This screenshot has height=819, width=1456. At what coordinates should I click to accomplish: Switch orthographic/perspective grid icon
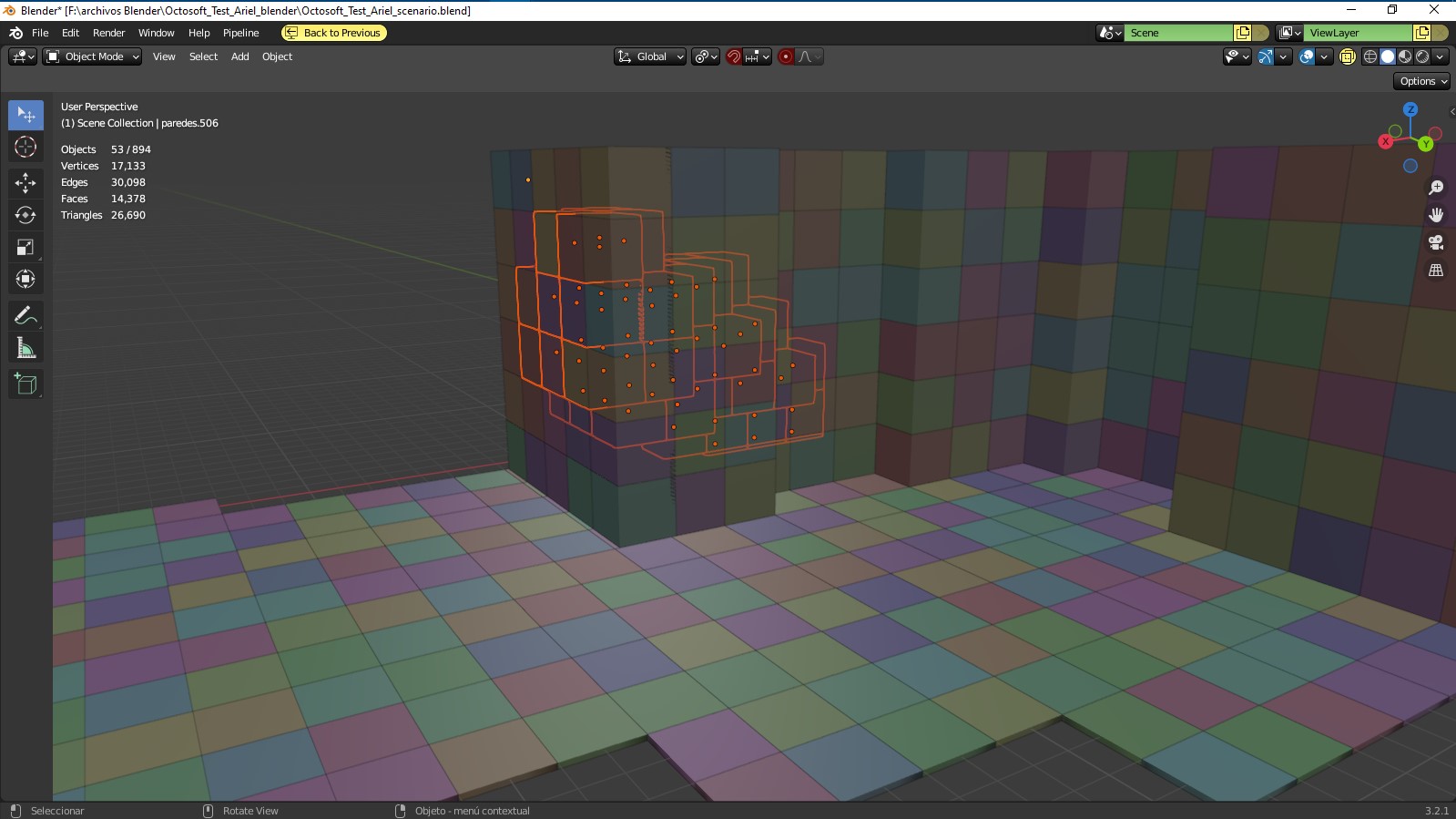[x=1436, y=271]
